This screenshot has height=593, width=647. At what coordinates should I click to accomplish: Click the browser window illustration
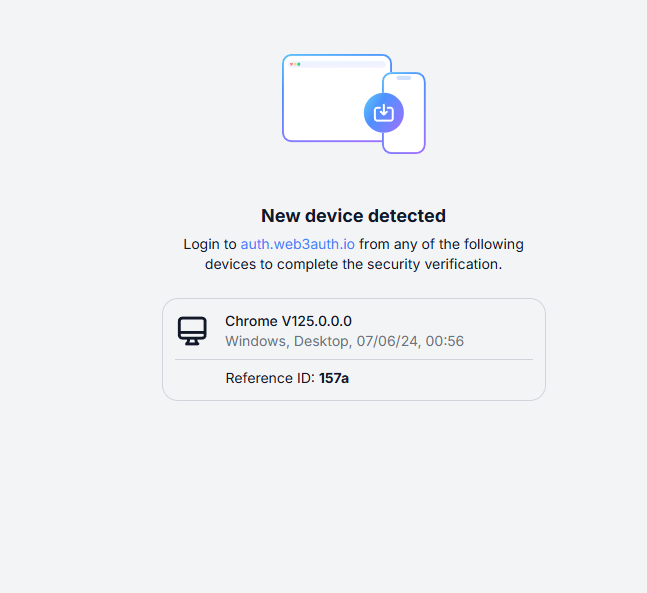[x=332, y=98]
